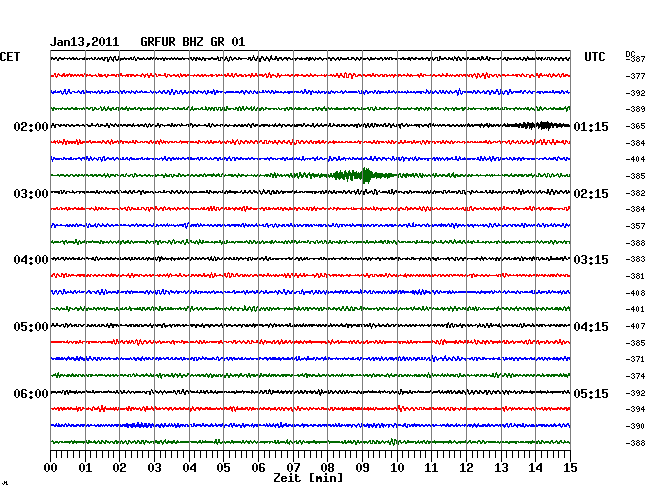Viewport: 650px width, 494px height.
Task: Click the DC offset value -390
Action: [x=635, y=426]
